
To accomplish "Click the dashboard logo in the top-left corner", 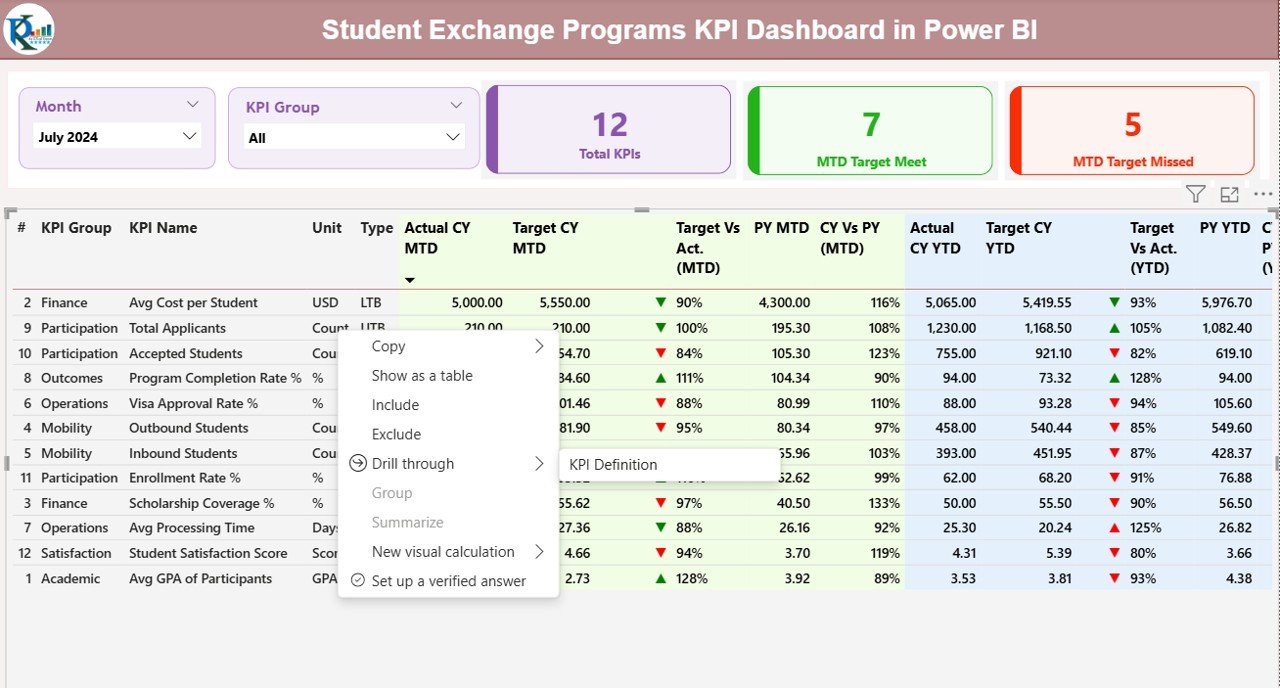I will 28,29.
